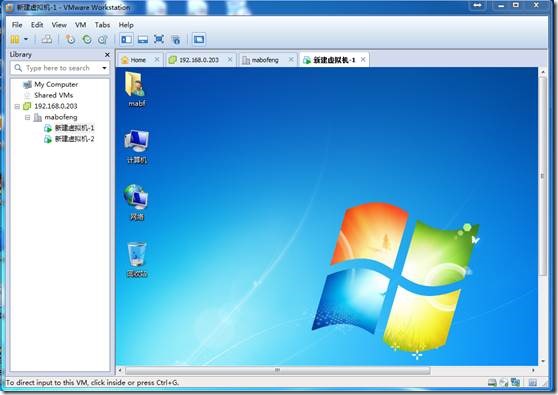Close the Library panel
The height and width of the screenshot is (395, 558).
coord(107,55)
